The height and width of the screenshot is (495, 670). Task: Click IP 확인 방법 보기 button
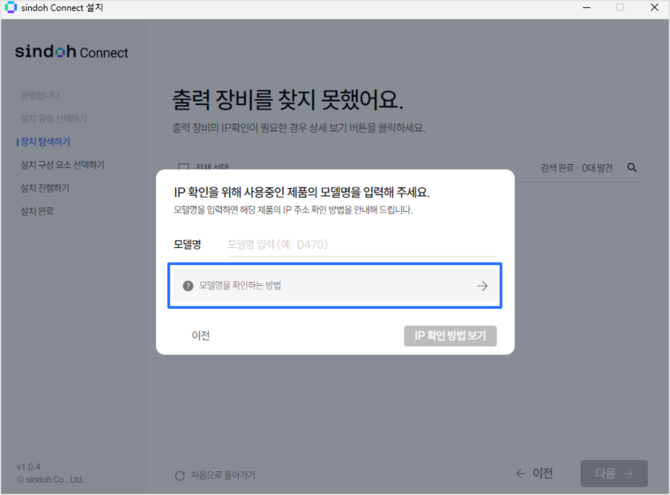(450, 336)
